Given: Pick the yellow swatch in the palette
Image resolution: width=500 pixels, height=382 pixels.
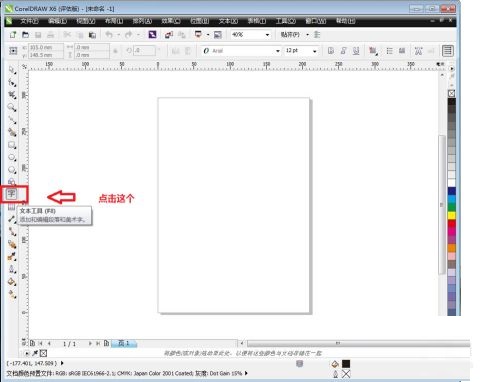Looking at the screenshot, I should (x=452, y=215).
